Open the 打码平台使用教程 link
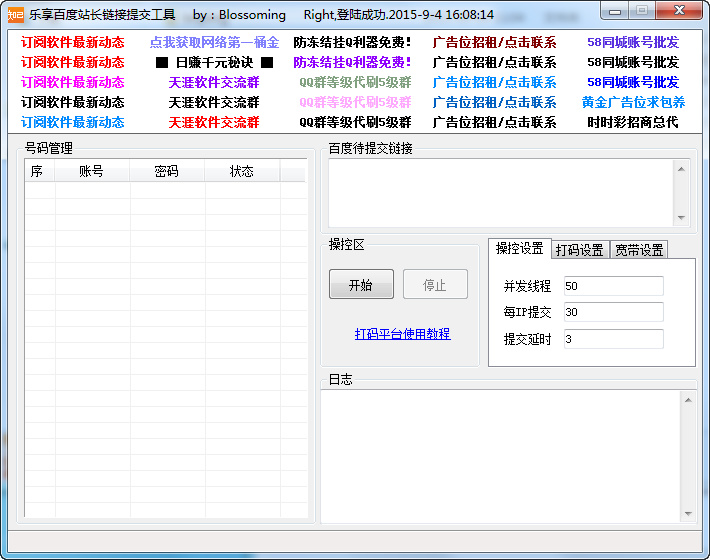 [402, 334]
